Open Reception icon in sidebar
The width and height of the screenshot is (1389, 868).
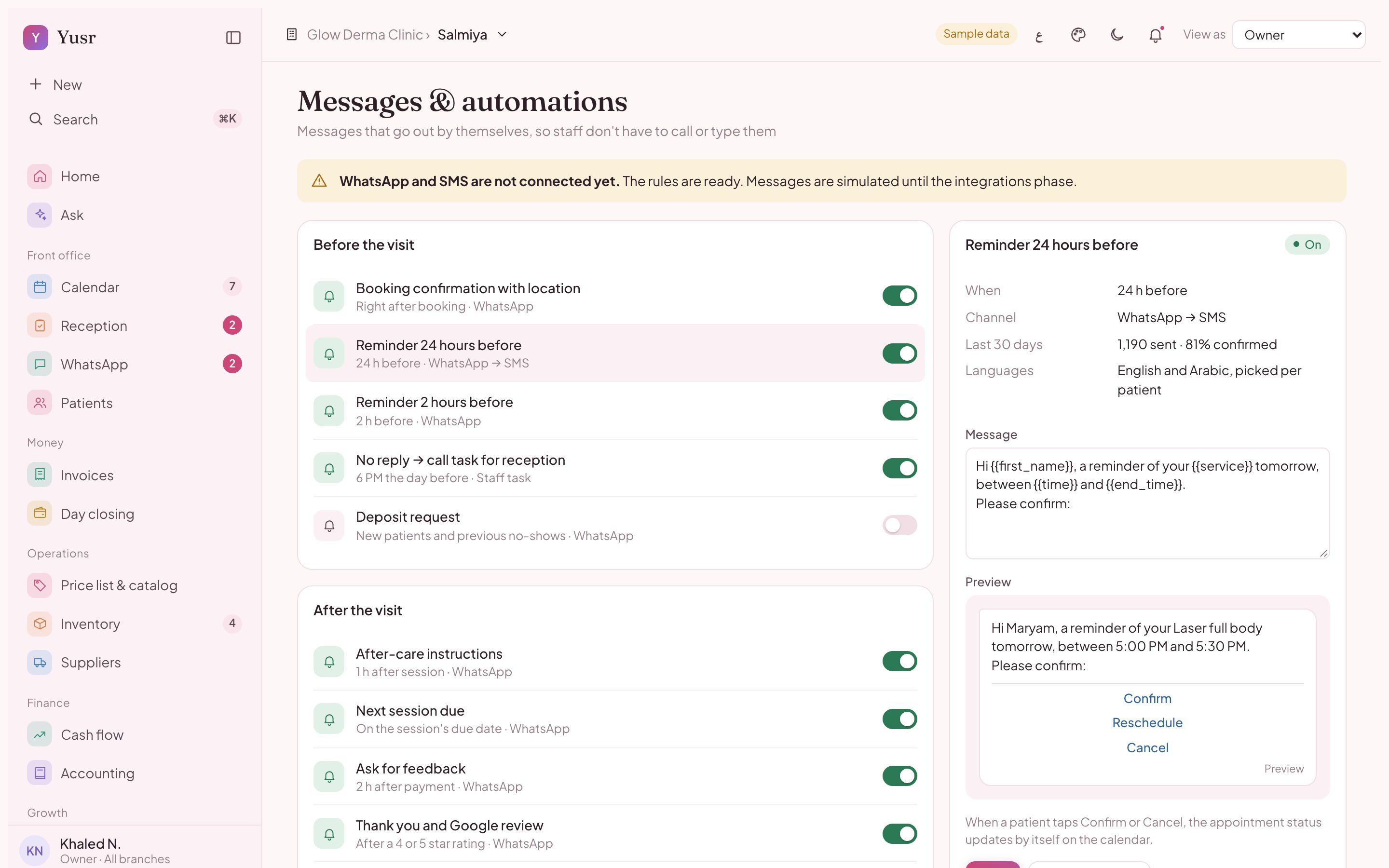(40, 325)
